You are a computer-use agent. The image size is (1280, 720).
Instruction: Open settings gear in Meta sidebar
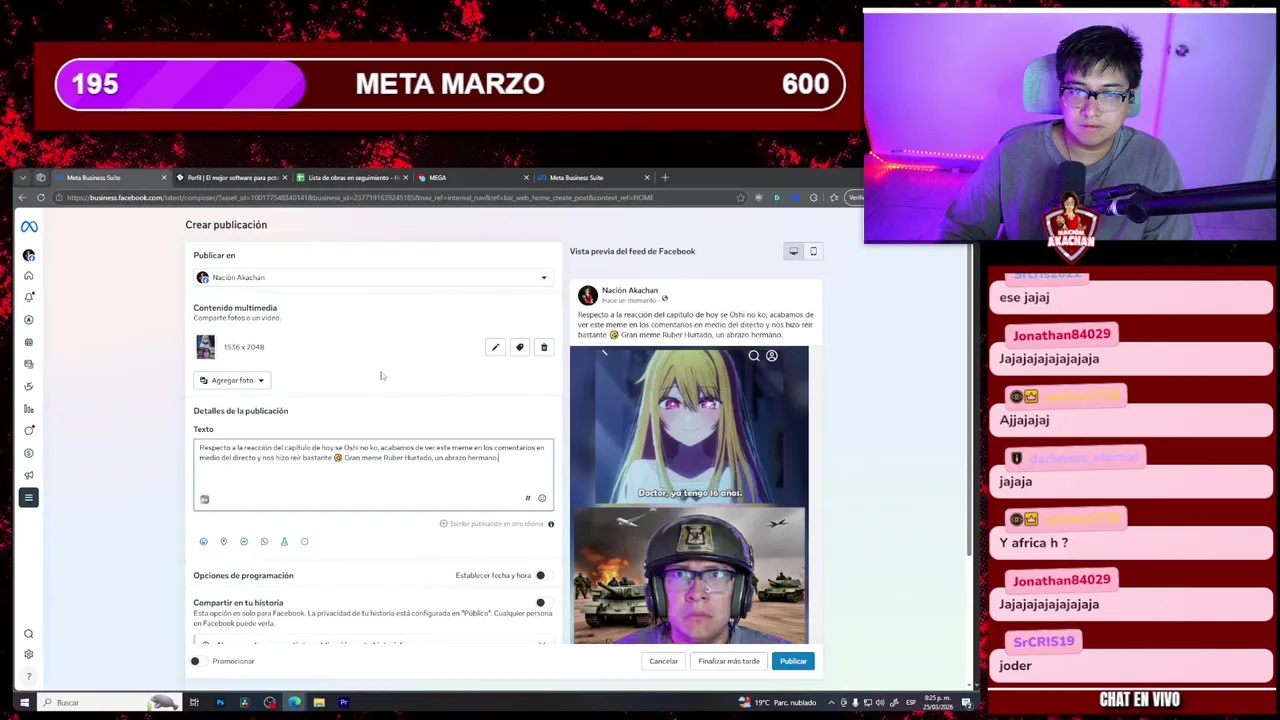(29, 654)
